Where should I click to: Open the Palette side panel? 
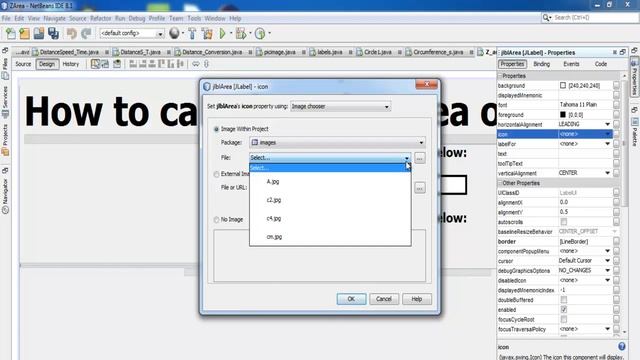click(635, 133)
